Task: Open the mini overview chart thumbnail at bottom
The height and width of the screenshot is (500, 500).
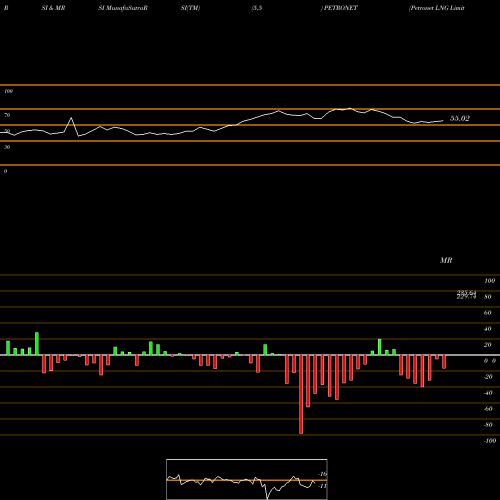Action: [x=247, y=479]
